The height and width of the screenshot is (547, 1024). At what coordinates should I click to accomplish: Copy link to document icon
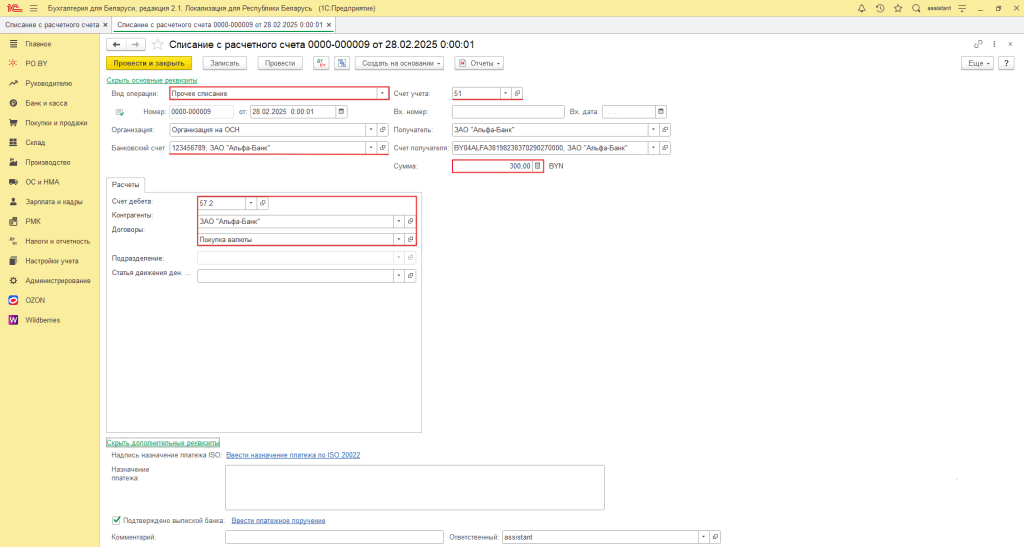tap(978, 44)
